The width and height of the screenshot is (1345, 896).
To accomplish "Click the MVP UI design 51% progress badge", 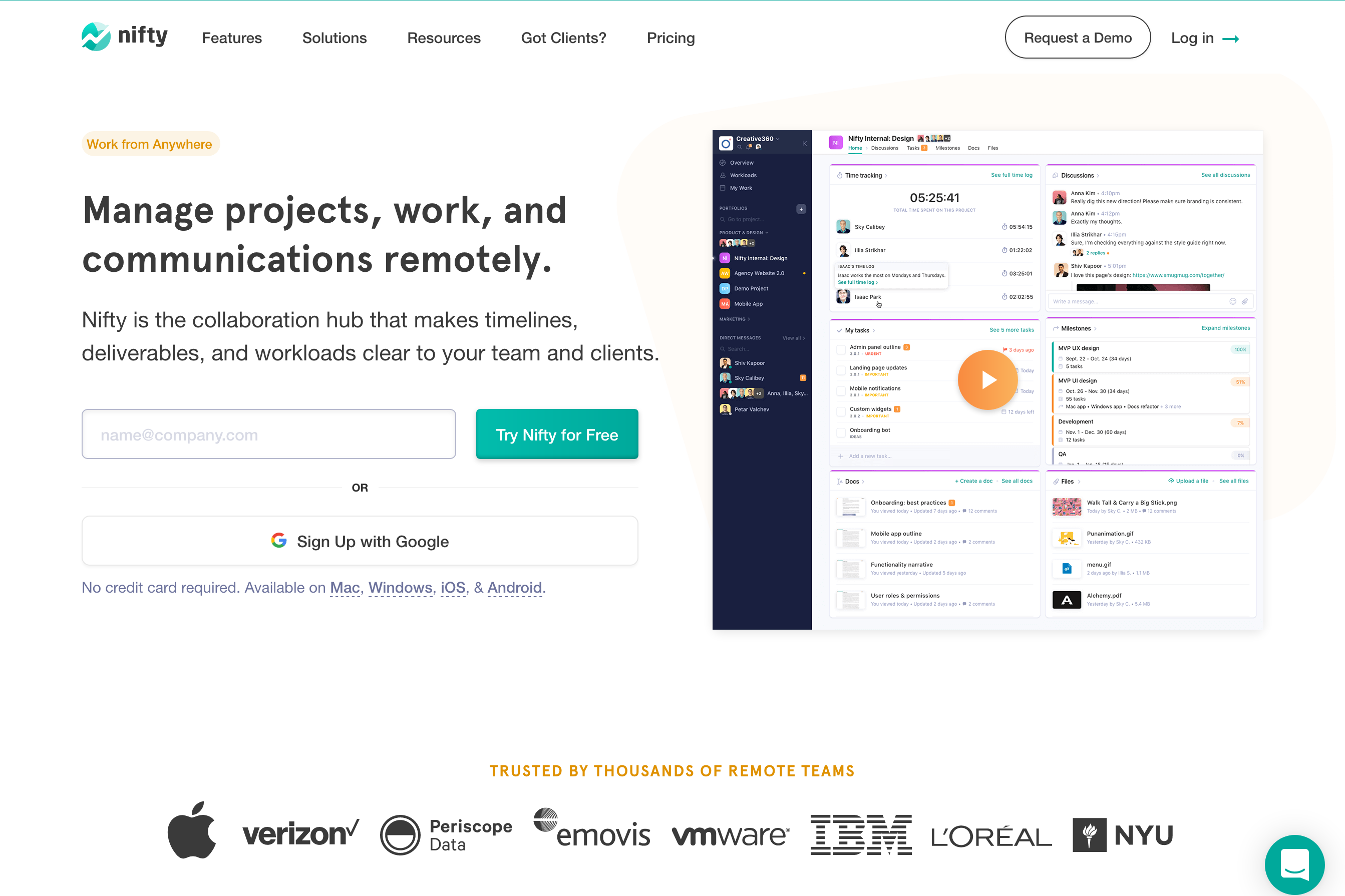I will coord(1240,382).
